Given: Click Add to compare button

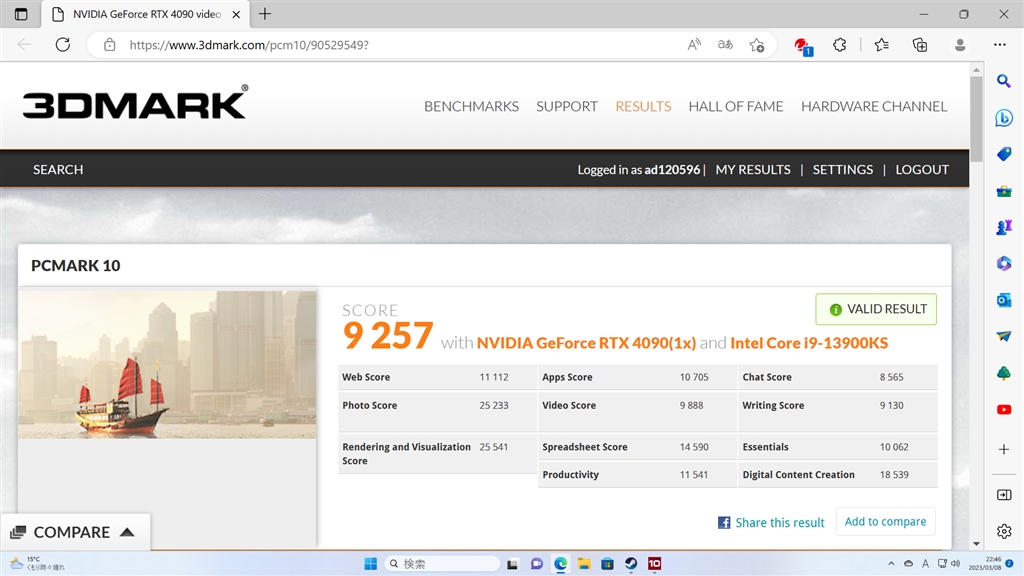Looking at the screenshot, I should pos(886,522).
